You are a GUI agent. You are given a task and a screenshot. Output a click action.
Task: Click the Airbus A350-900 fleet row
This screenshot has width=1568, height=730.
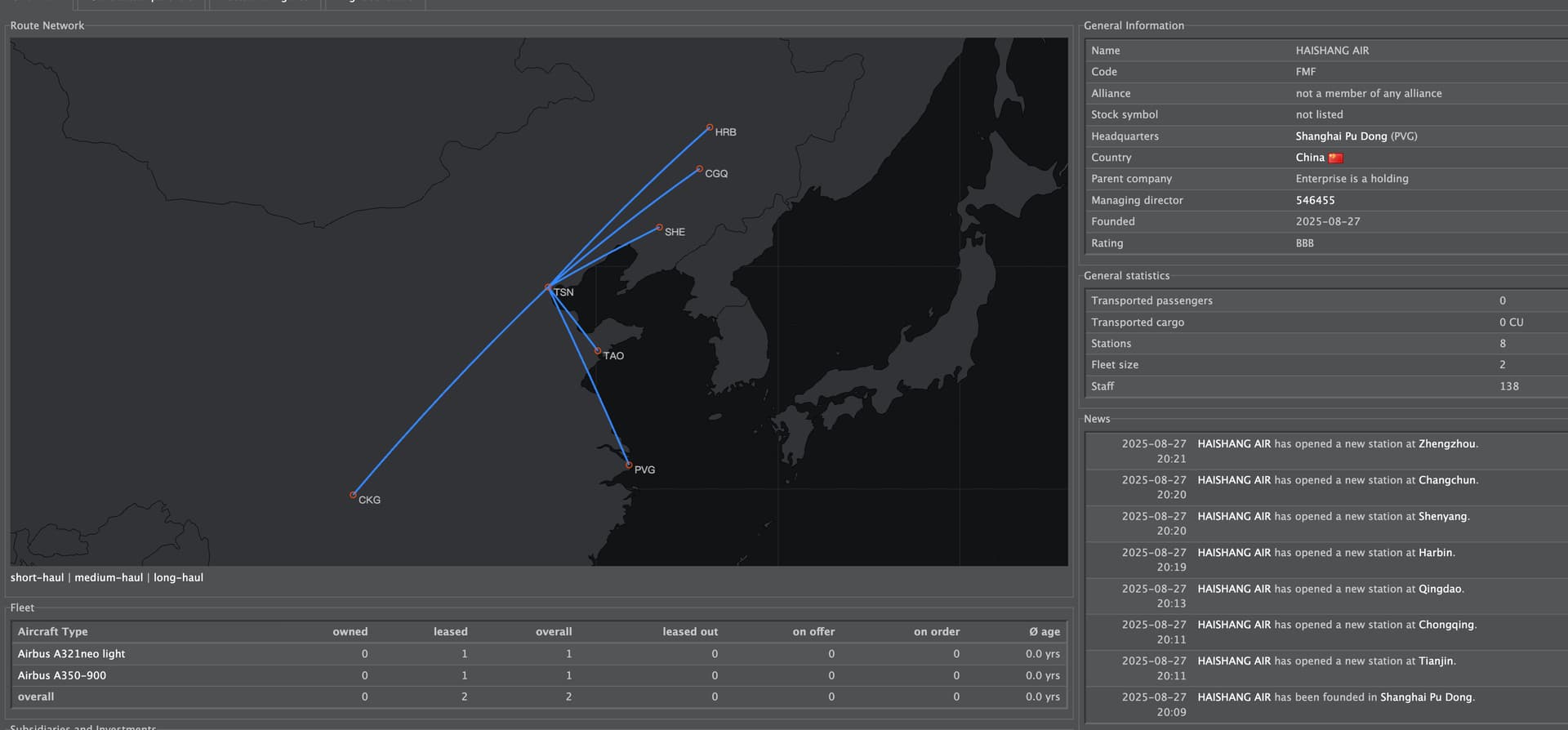[x=62, y=675]
